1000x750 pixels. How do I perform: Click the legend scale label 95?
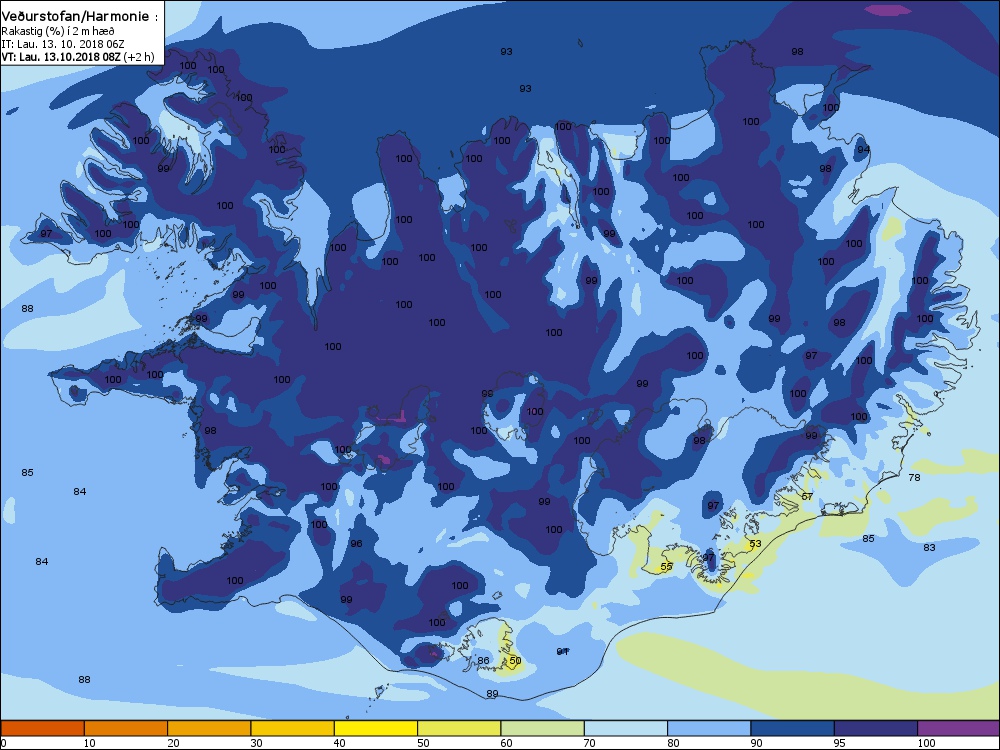click(840, 743)
